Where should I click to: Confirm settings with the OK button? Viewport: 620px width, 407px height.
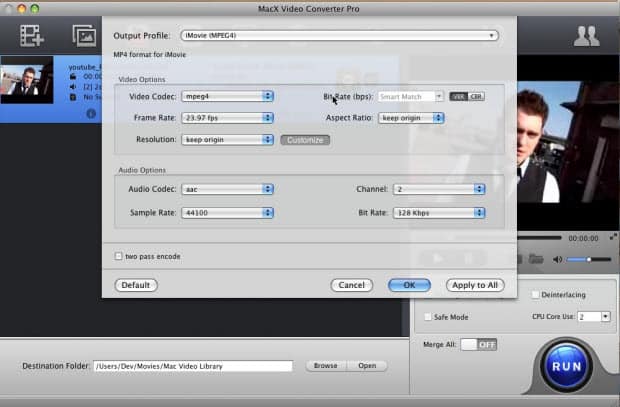coord(409,285)
